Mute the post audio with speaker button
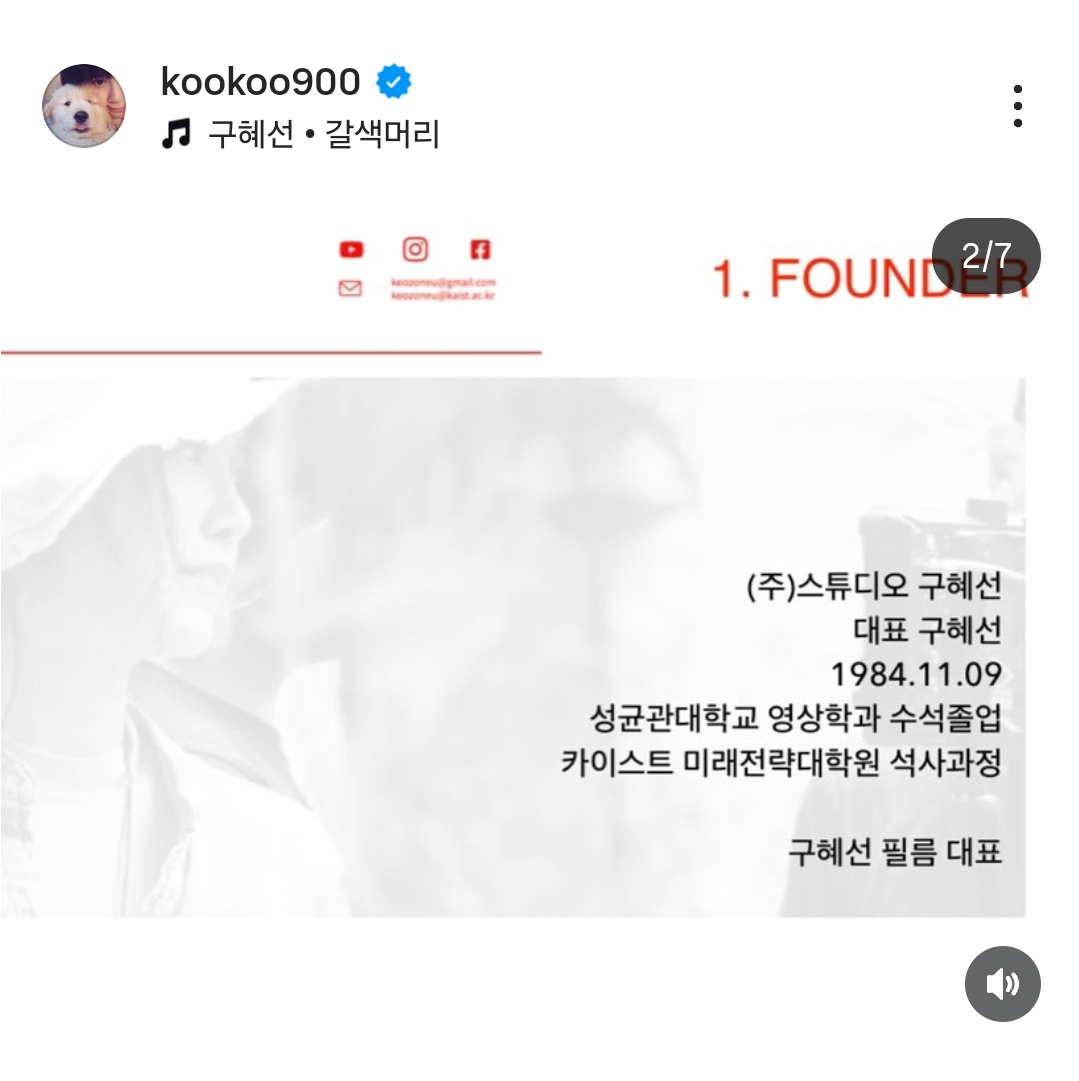The image size is (1079, 1081). coord(1002,984)
